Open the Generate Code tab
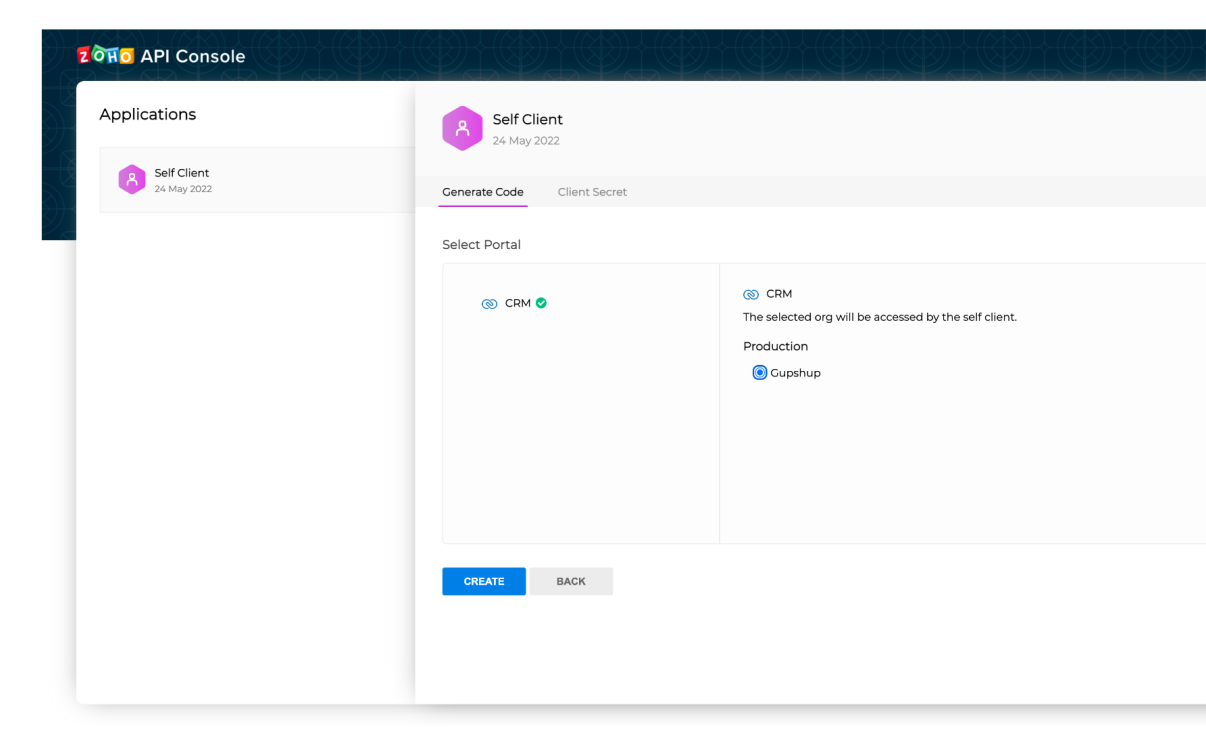 click(483, 192)
